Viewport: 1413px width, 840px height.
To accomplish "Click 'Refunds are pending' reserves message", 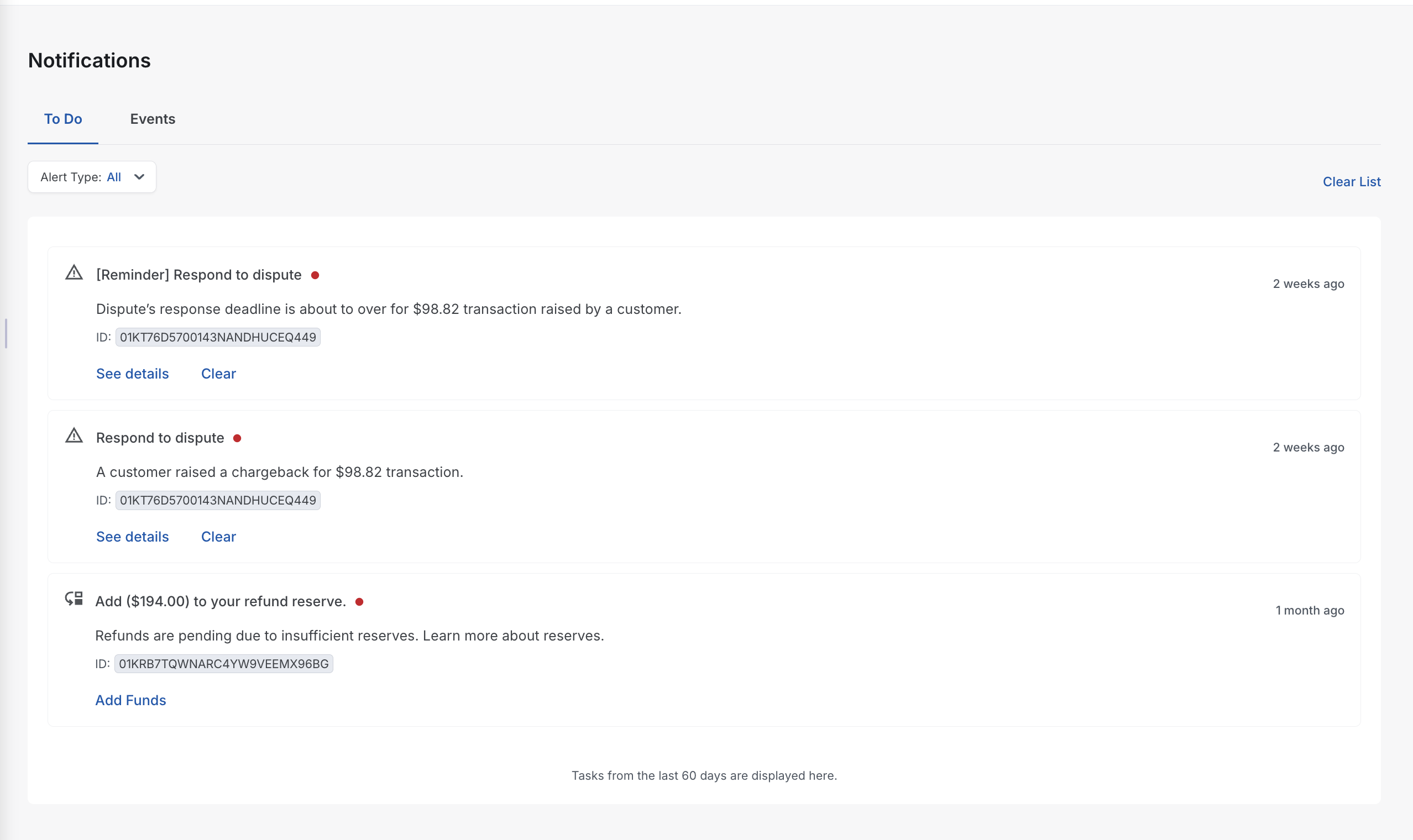I will (x=350, y=636).
